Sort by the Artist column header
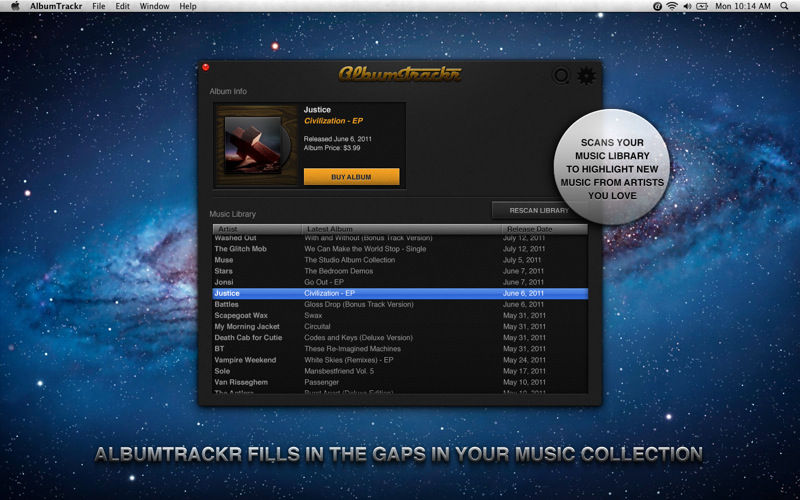The height and width of the screenshot is (500, 800). click(257, 229)
